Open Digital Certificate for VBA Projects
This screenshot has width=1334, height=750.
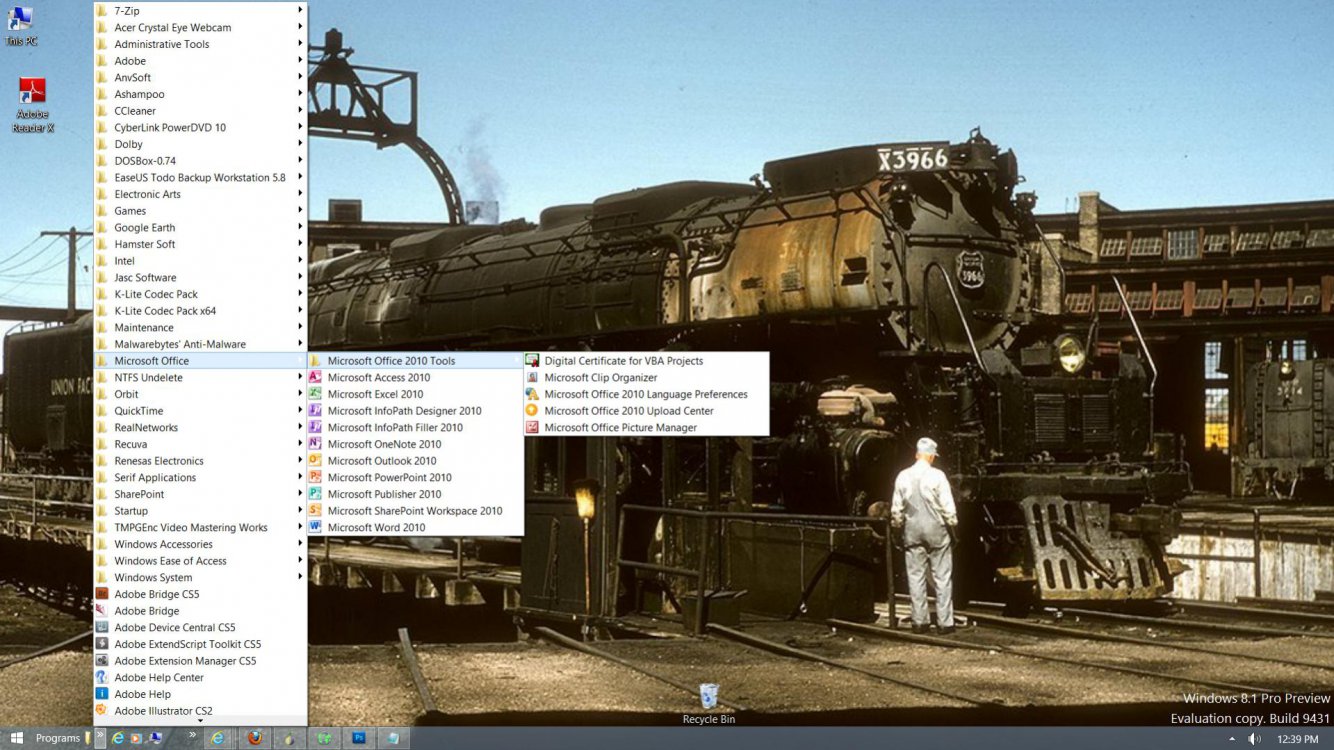coord(647,361)
